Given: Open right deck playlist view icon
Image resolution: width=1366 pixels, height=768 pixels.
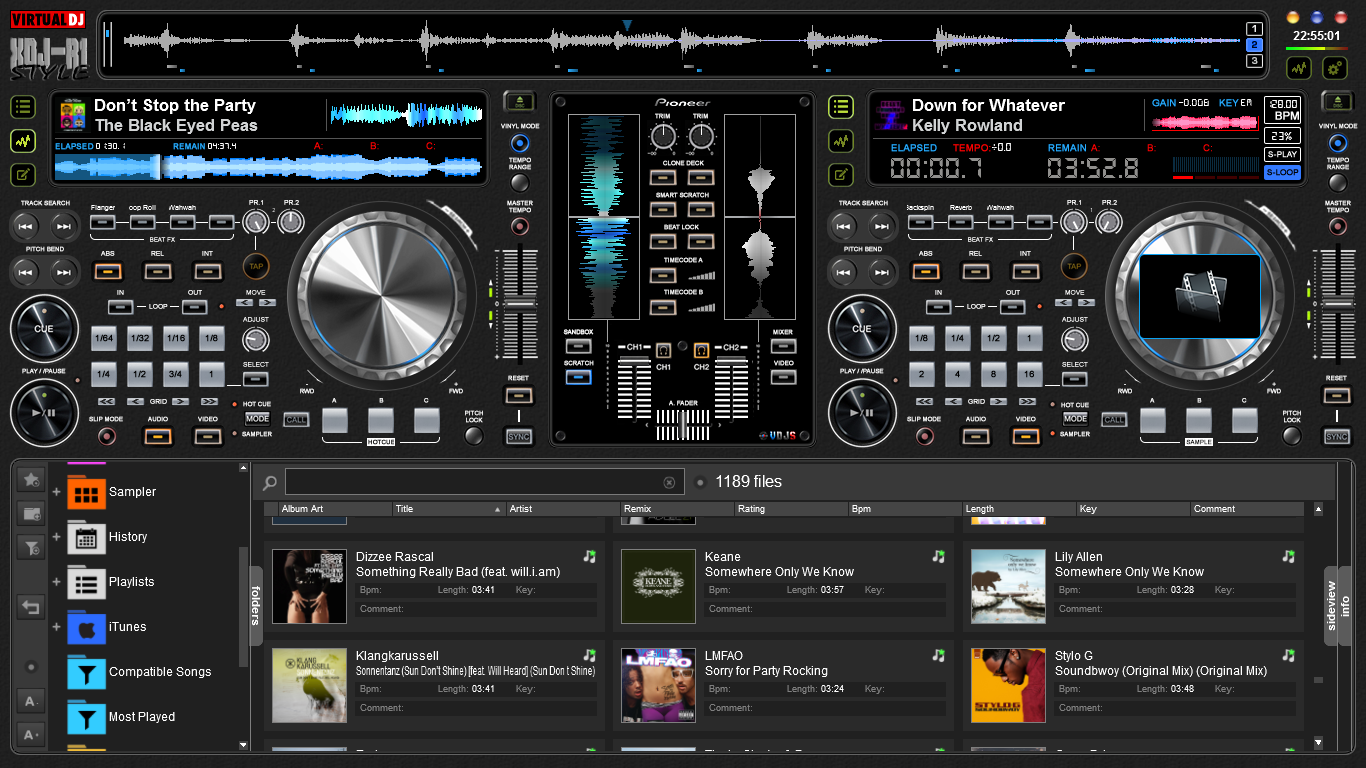Looking at the screenshot, I should (841, 107).
